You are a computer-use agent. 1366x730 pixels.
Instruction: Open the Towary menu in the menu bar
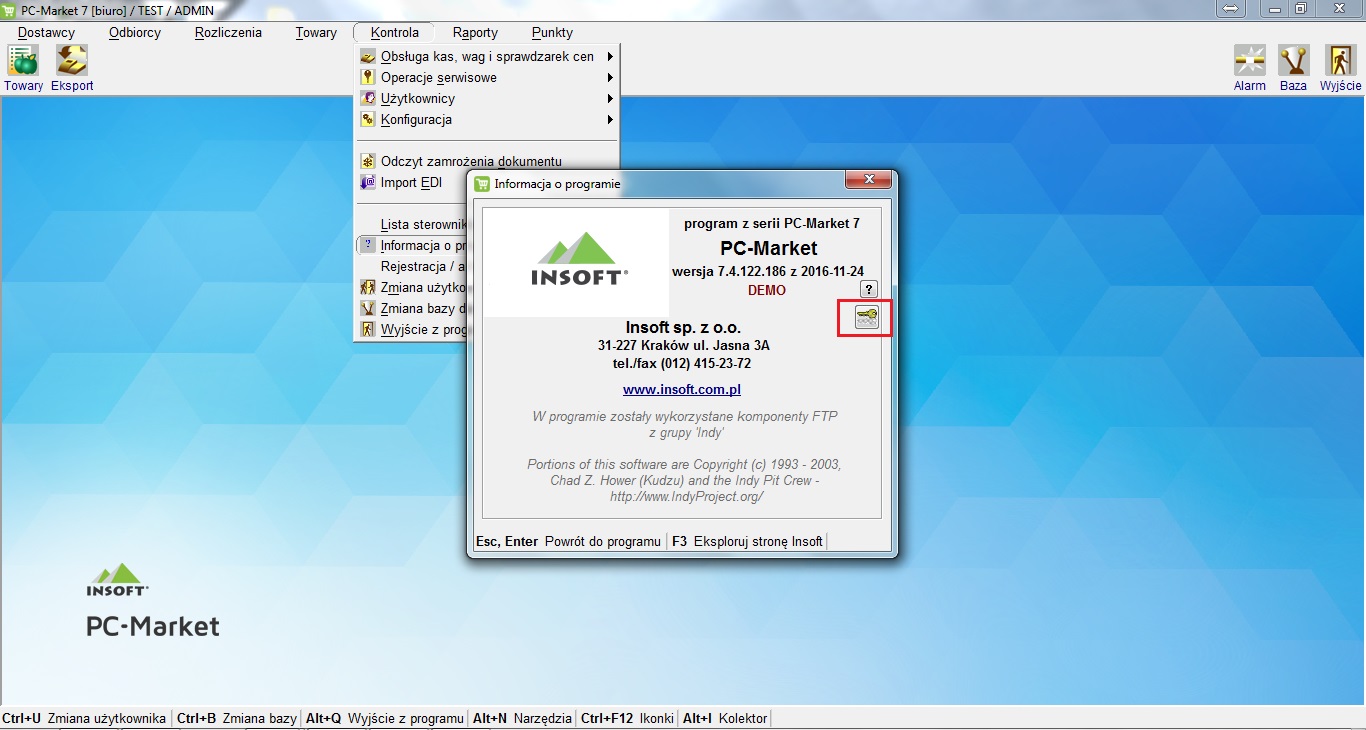[x=316, y=32]
